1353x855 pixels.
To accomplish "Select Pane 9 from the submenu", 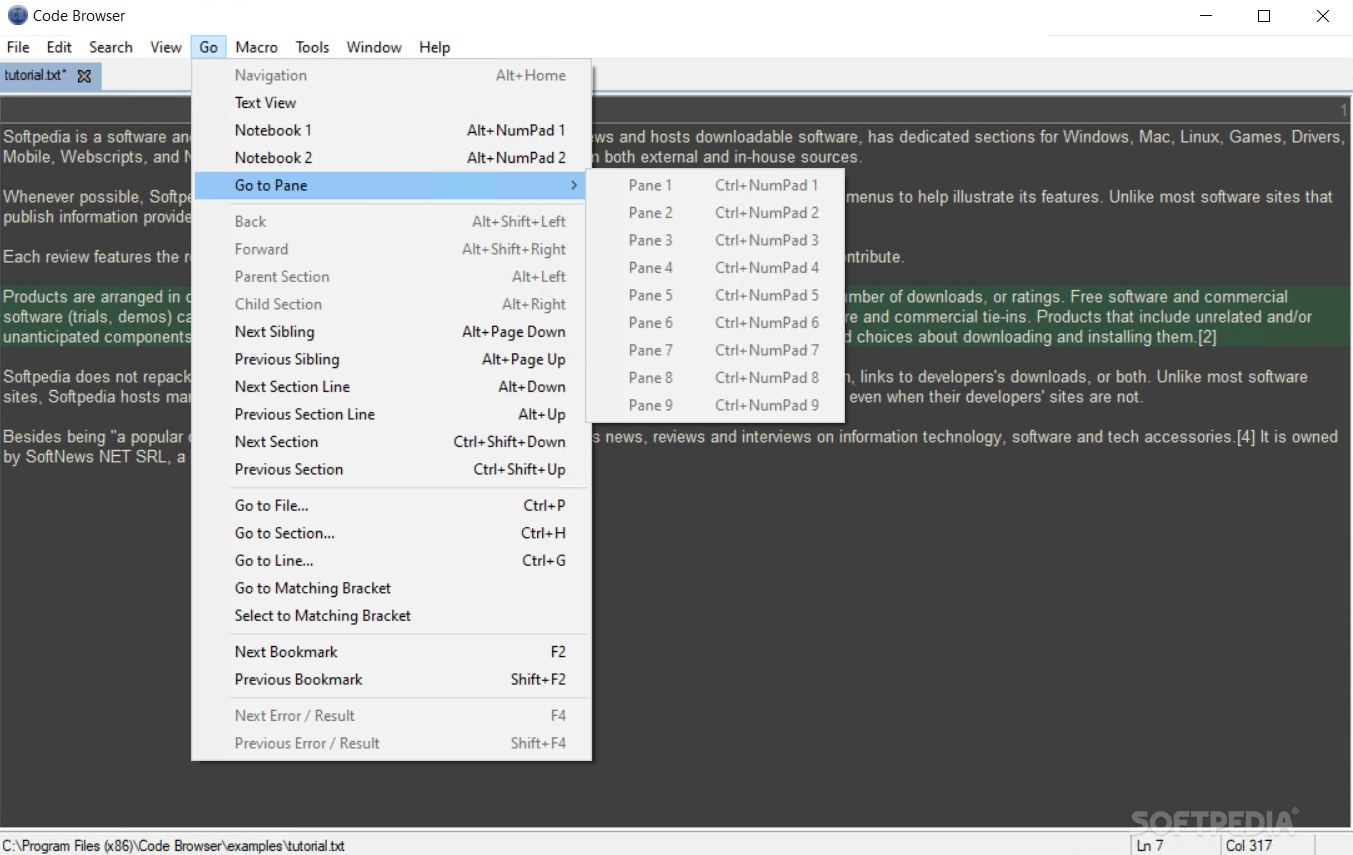I will click(650, 405).
